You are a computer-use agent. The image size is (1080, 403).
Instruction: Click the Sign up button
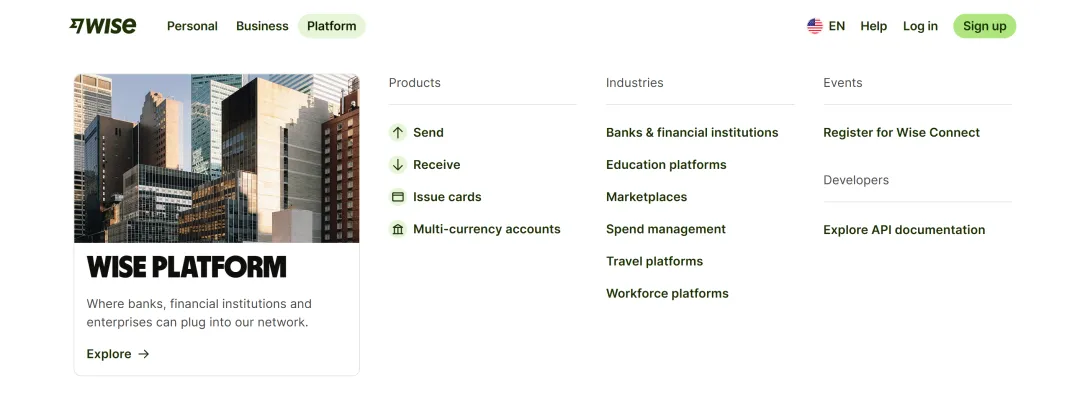click(x=984, y=26)
